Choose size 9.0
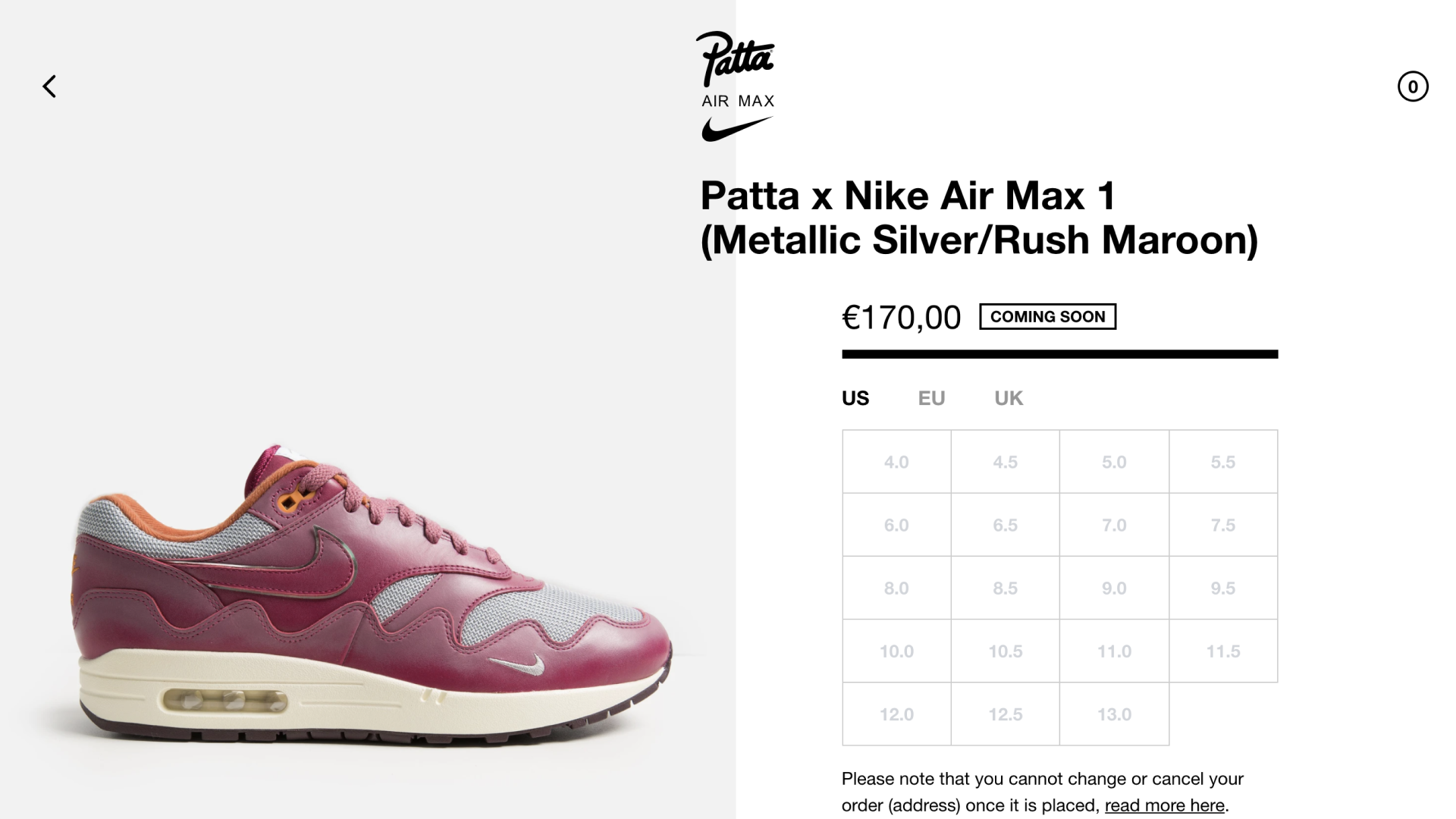Screen dimensions: 1456x819 click(x=1114, y=588)
